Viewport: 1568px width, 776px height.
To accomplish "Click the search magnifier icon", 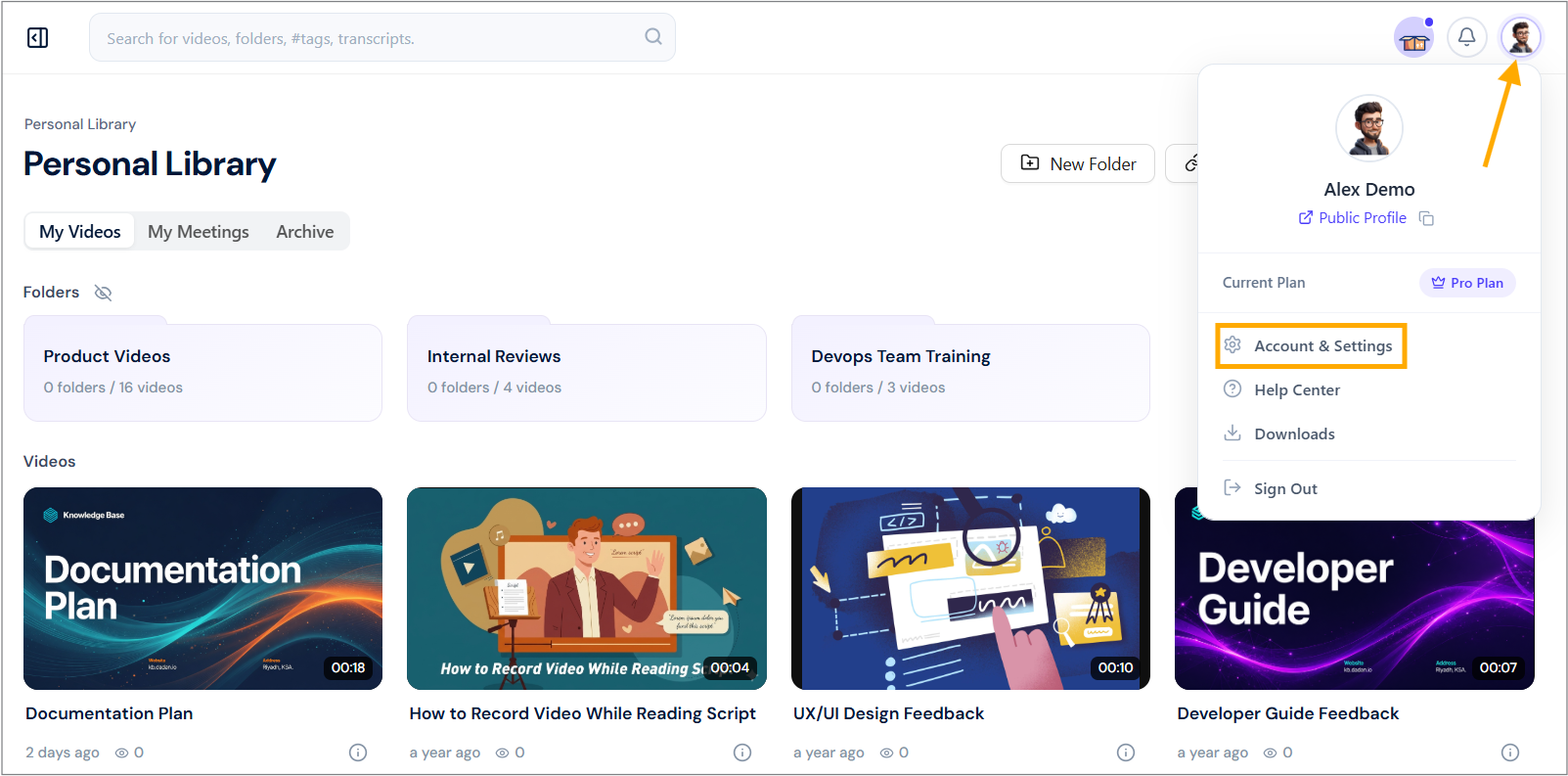I will pos(653,37).
